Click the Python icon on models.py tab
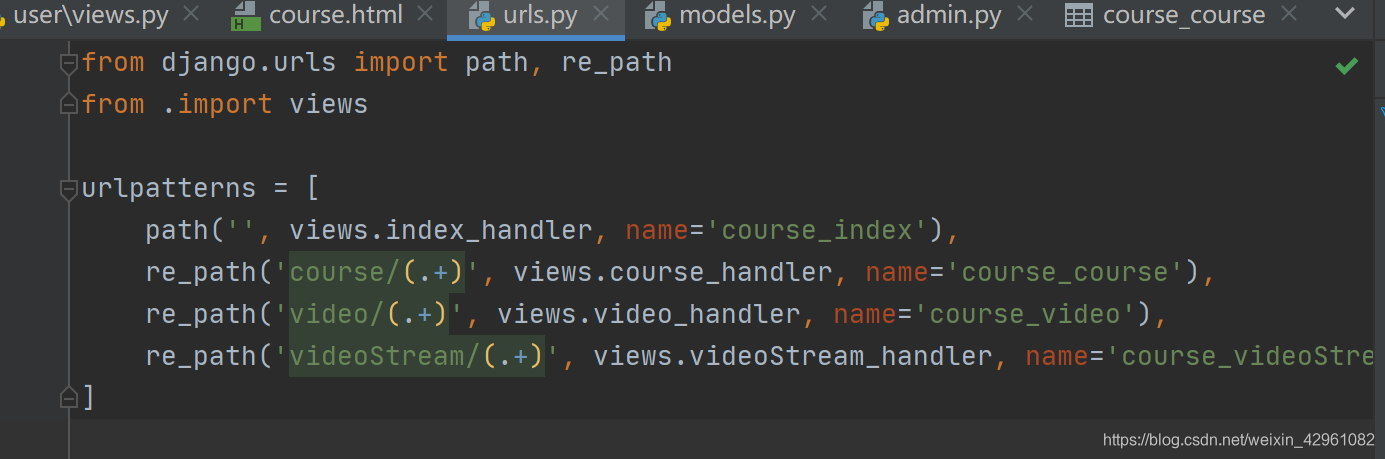1385x459 pixels. (657, 15)
